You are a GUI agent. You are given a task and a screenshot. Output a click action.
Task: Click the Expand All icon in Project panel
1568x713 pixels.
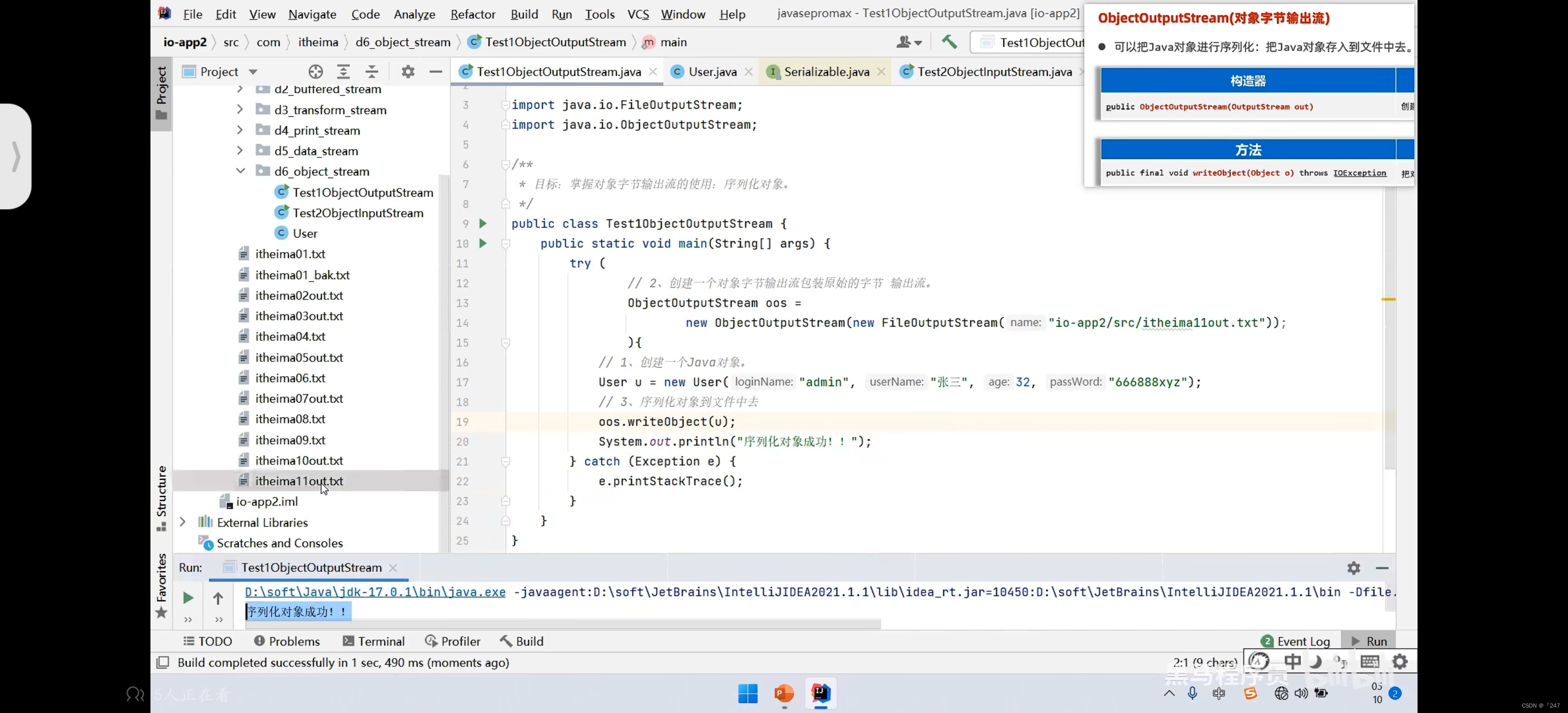click(343, 72)
